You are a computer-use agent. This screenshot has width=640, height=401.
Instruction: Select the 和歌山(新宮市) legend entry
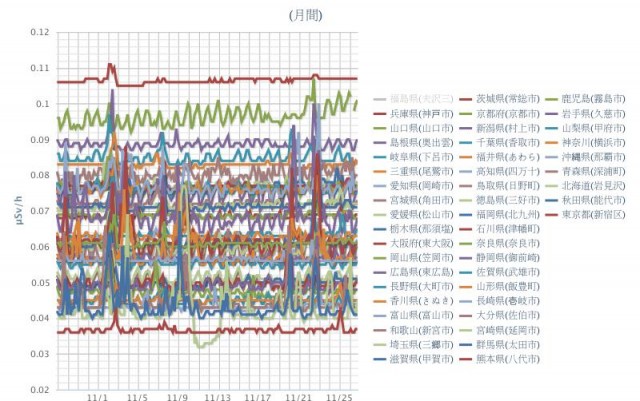click(x=413, y=330)
